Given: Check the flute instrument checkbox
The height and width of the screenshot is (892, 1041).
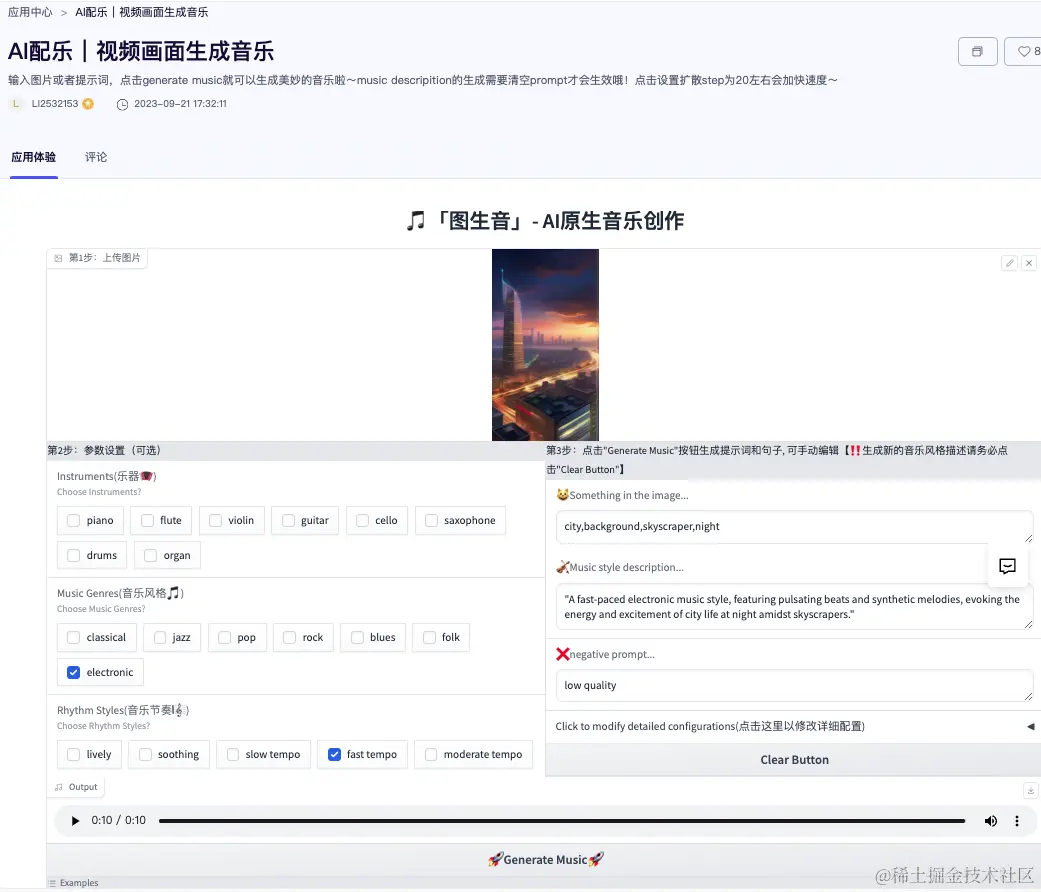Looking at the screenshot, I should (147, 520).
